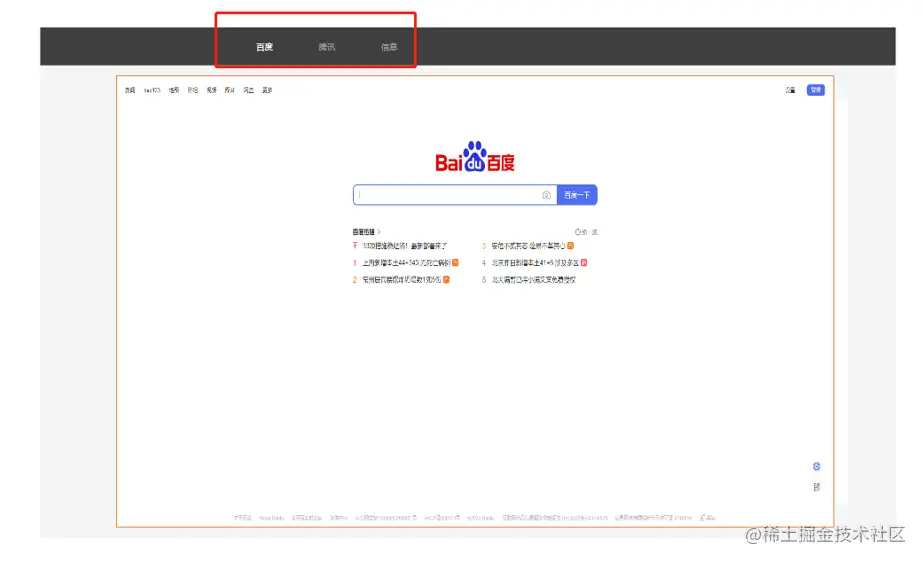
Task: Open the 视频 link in Baidu nav
Action: click(211, 90)
